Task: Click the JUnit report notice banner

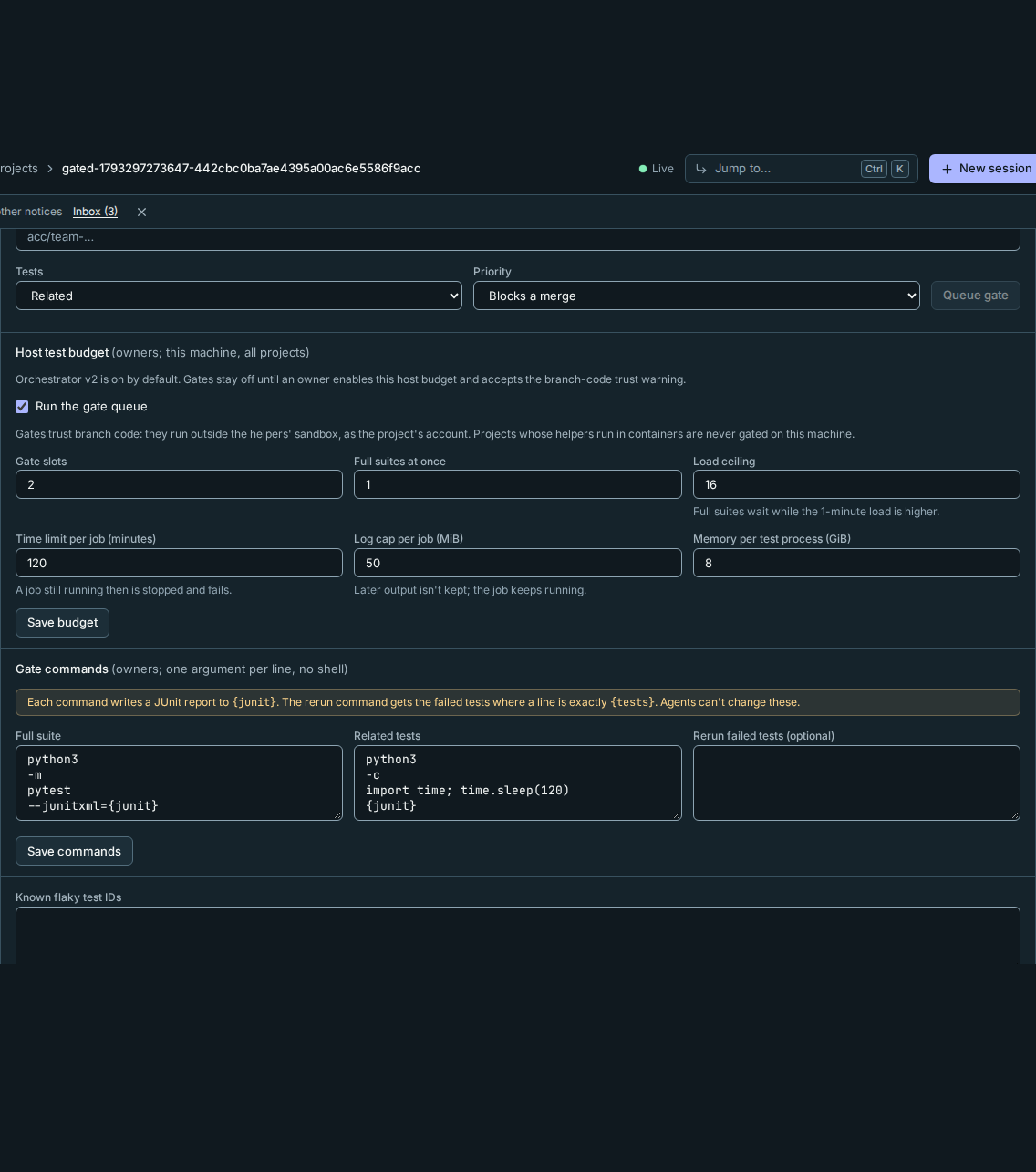Action: pyautogui.click(x=517, y=702)
